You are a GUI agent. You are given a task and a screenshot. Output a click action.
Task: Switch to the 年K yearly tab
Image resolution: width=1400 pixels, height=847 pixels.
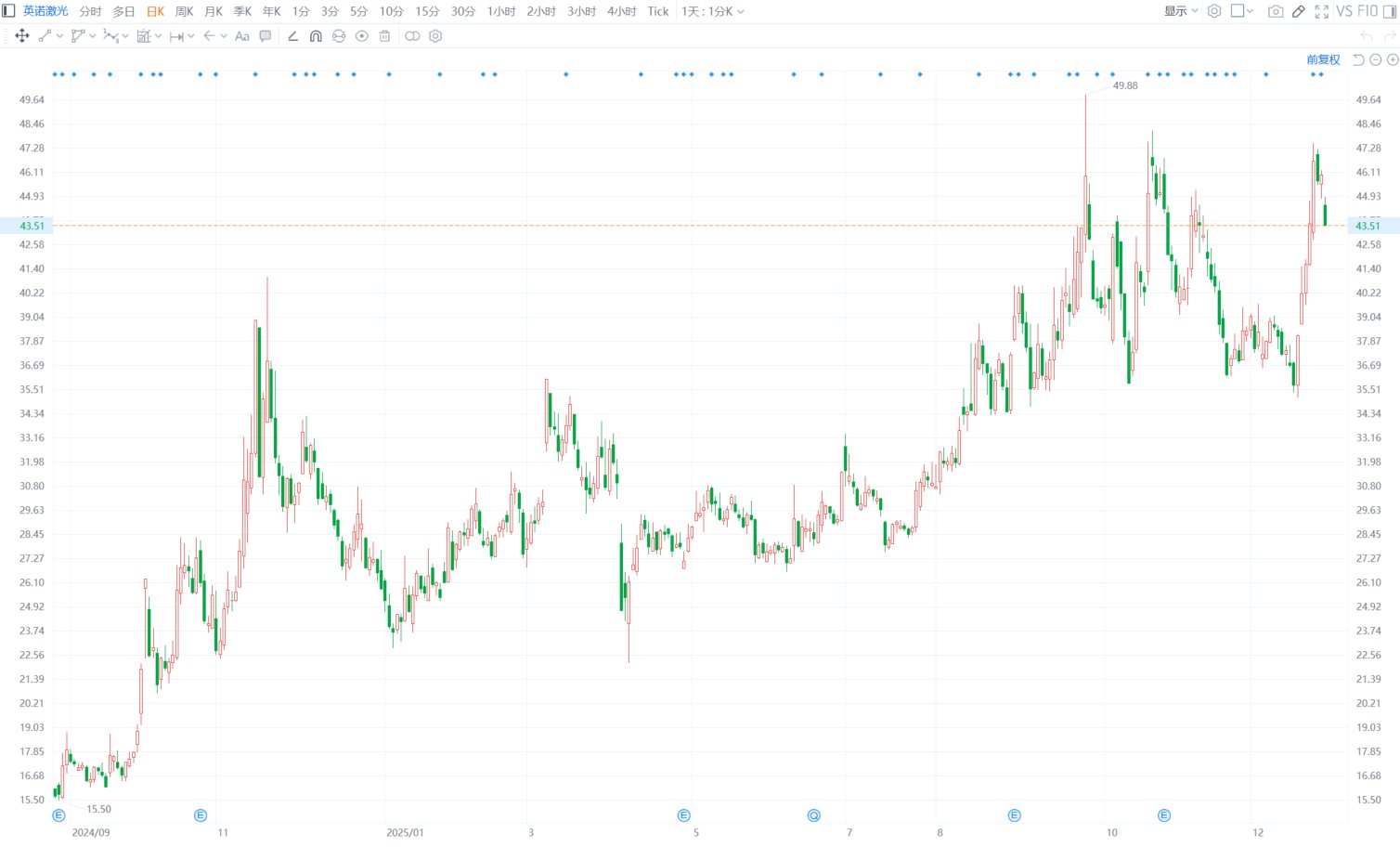(271, 11)
